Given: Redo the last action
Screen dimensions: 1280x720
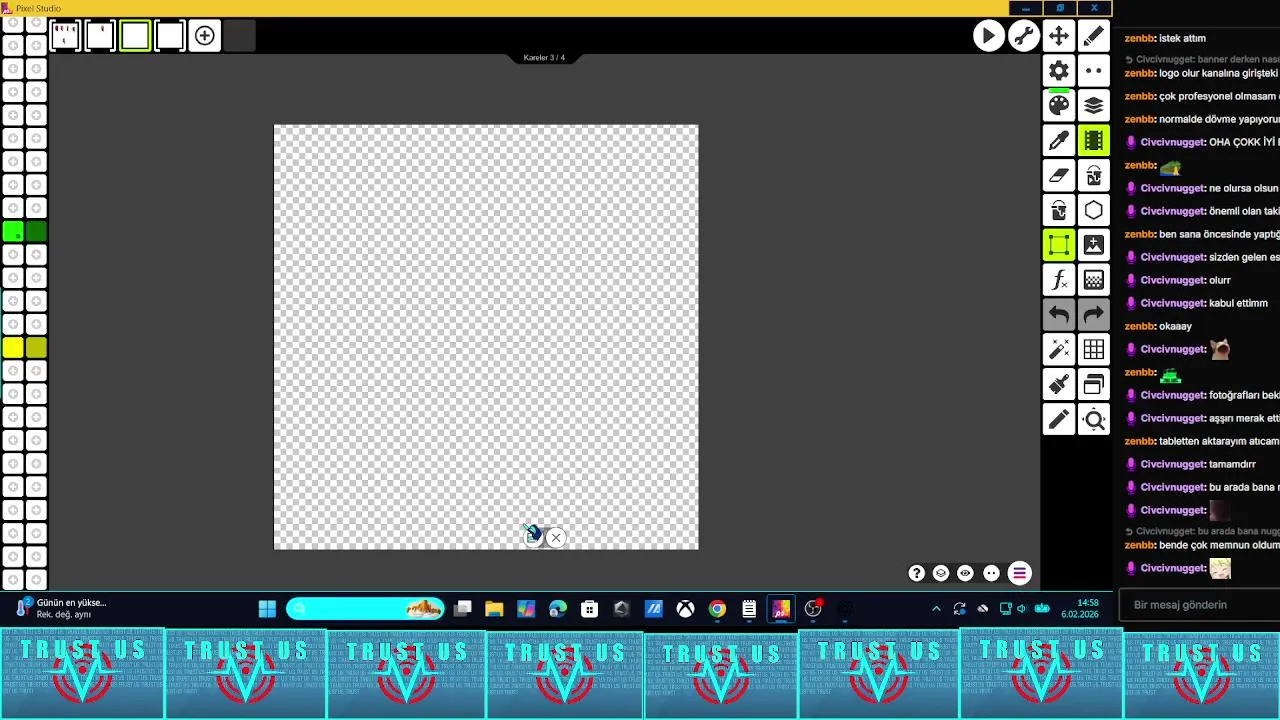Looking at the screenshot, I should (1094, 315).
